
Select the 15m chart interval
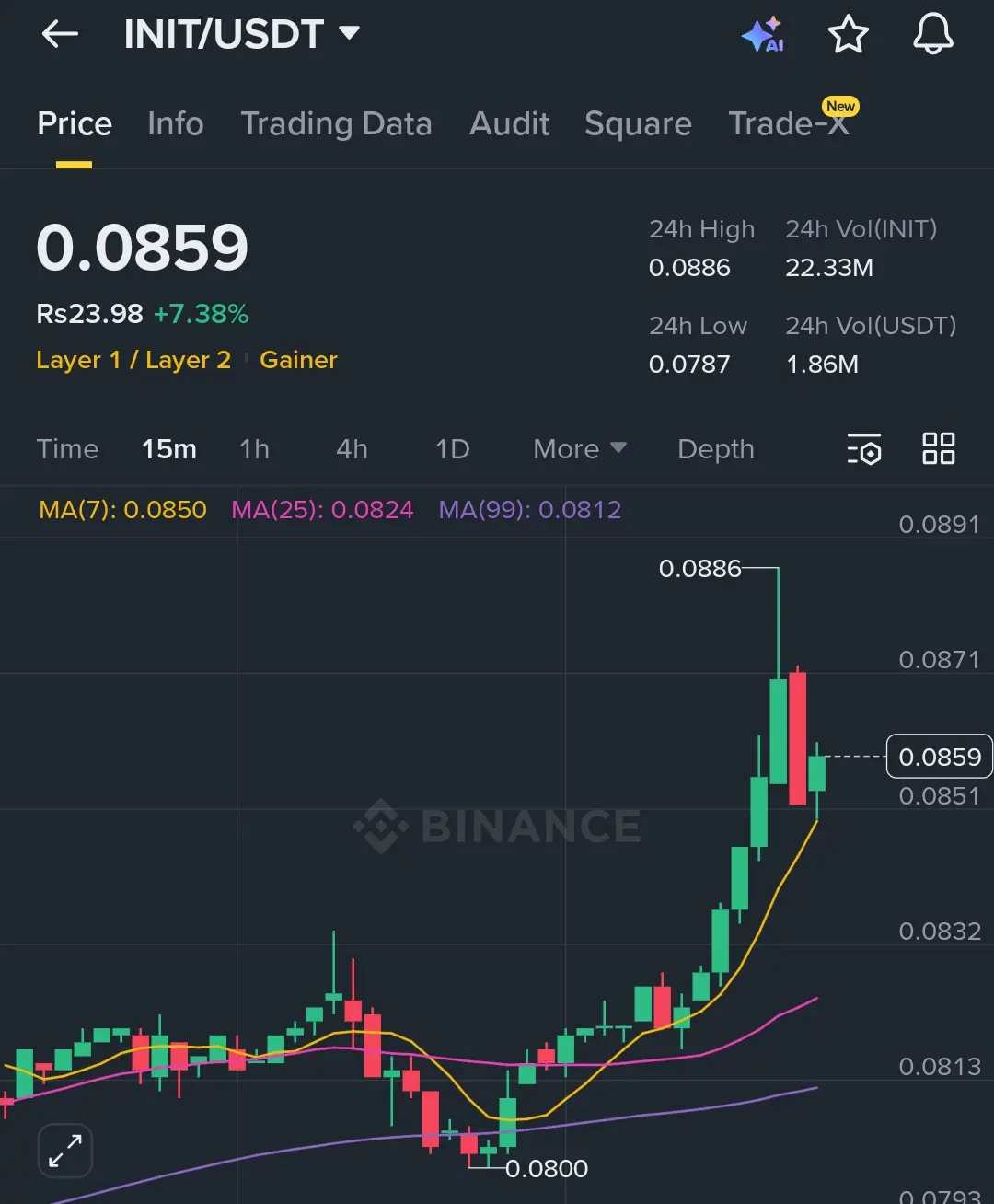[169, 449]
